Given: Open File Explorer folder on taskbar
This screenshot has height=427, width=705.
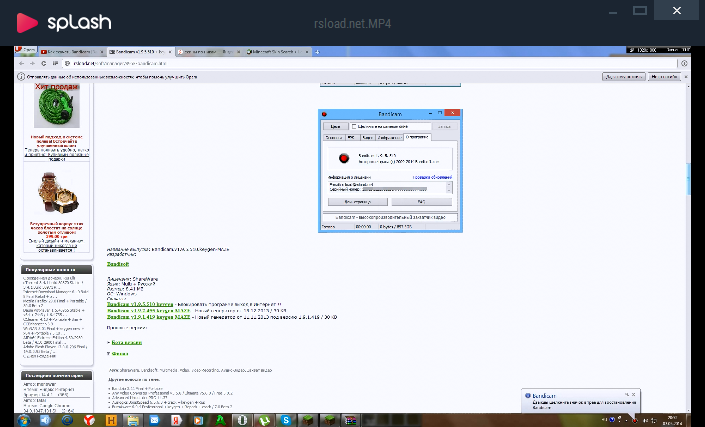Looking at the screenshot, I should point(133,420).
